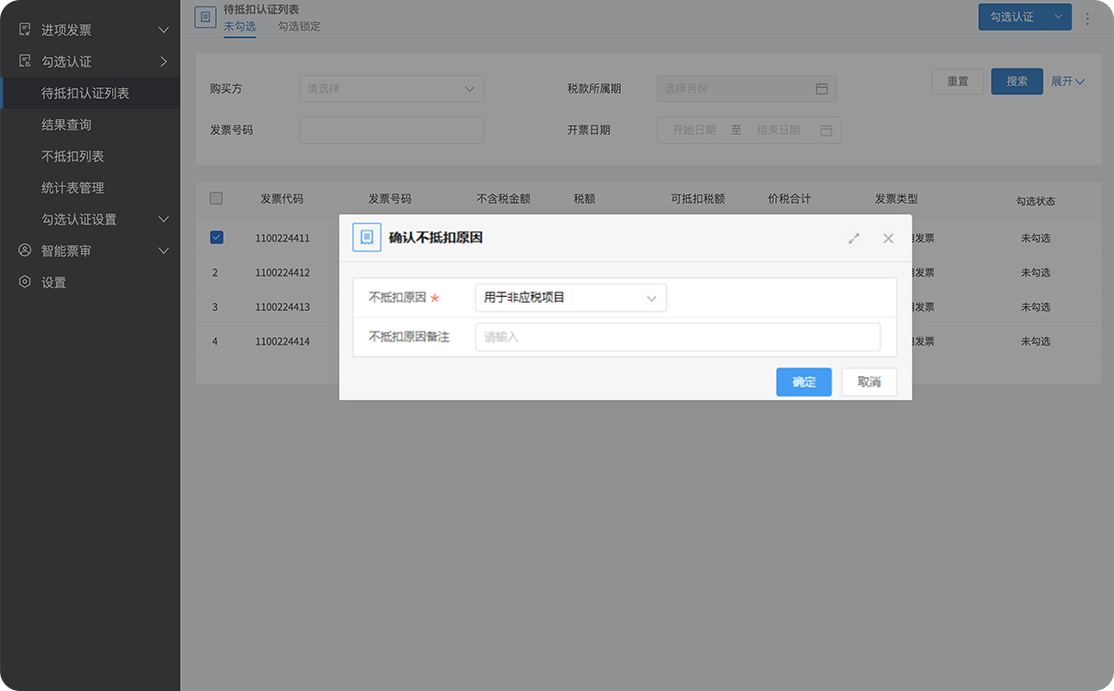1114x691 pixels.
Task: Open the 购买方 select dropdown
Action: pyautogui.click(x=391, y=89)
